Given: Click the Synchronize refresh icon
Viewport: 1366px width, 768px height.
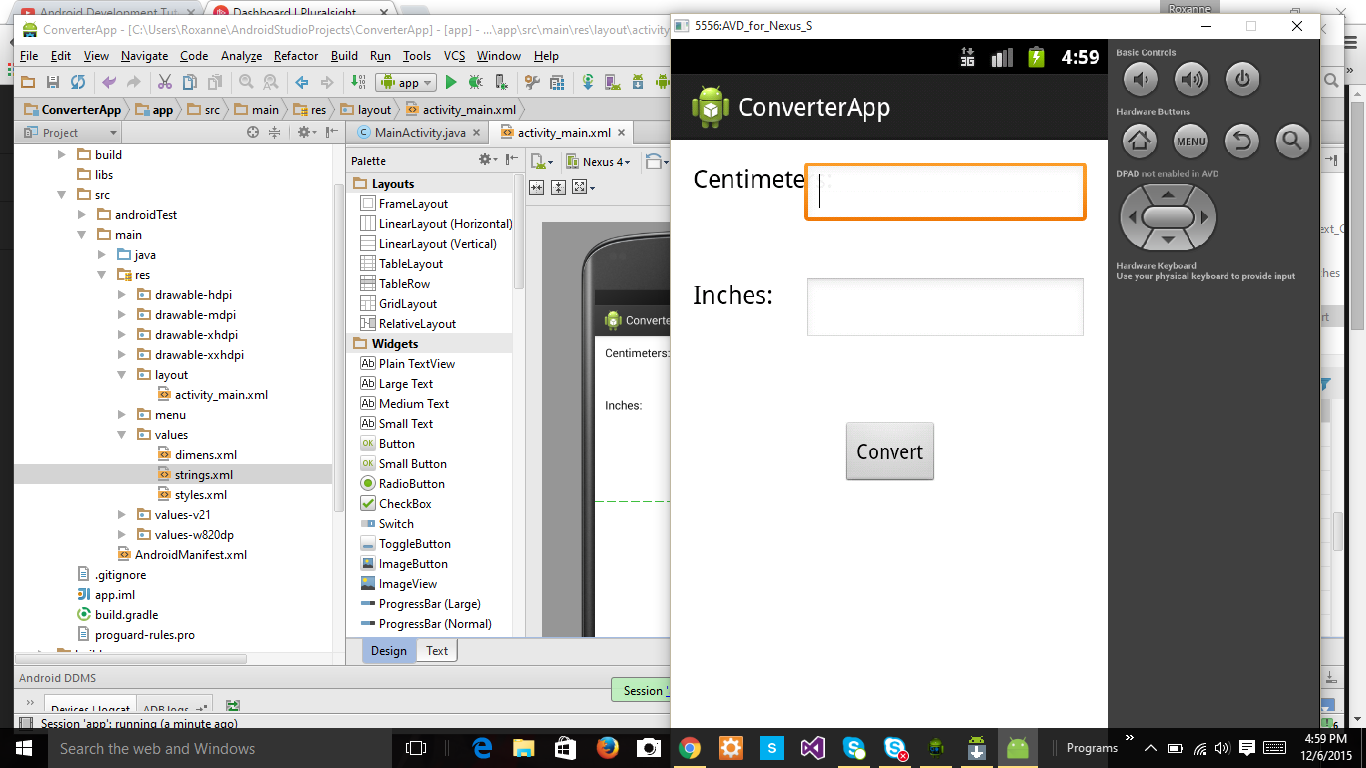Looking at the screenshot, I should coord(78,82).
